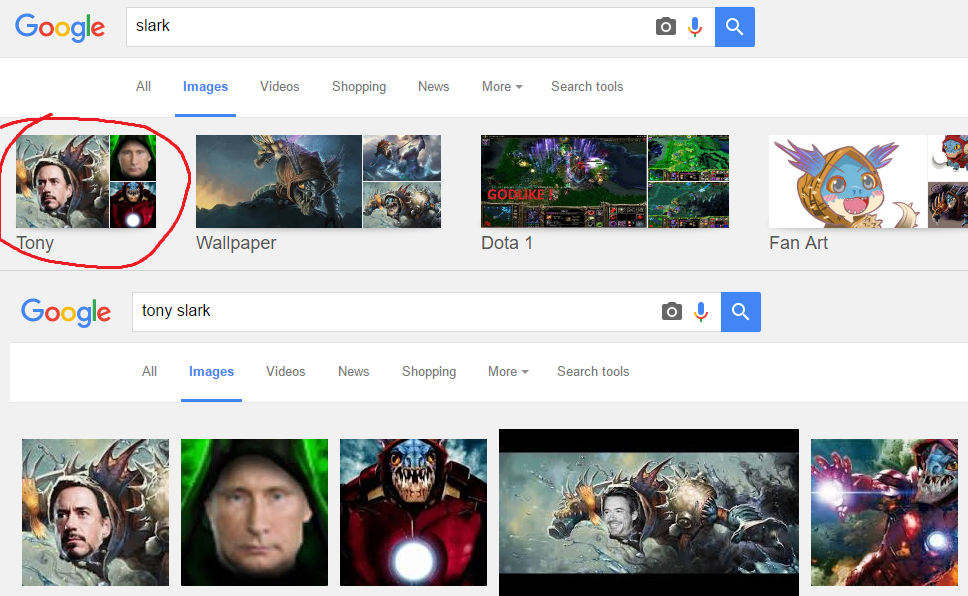968x596 pixels.
Task: Open the Wallpaper category's large thumbnail
Action: point(279,182)
